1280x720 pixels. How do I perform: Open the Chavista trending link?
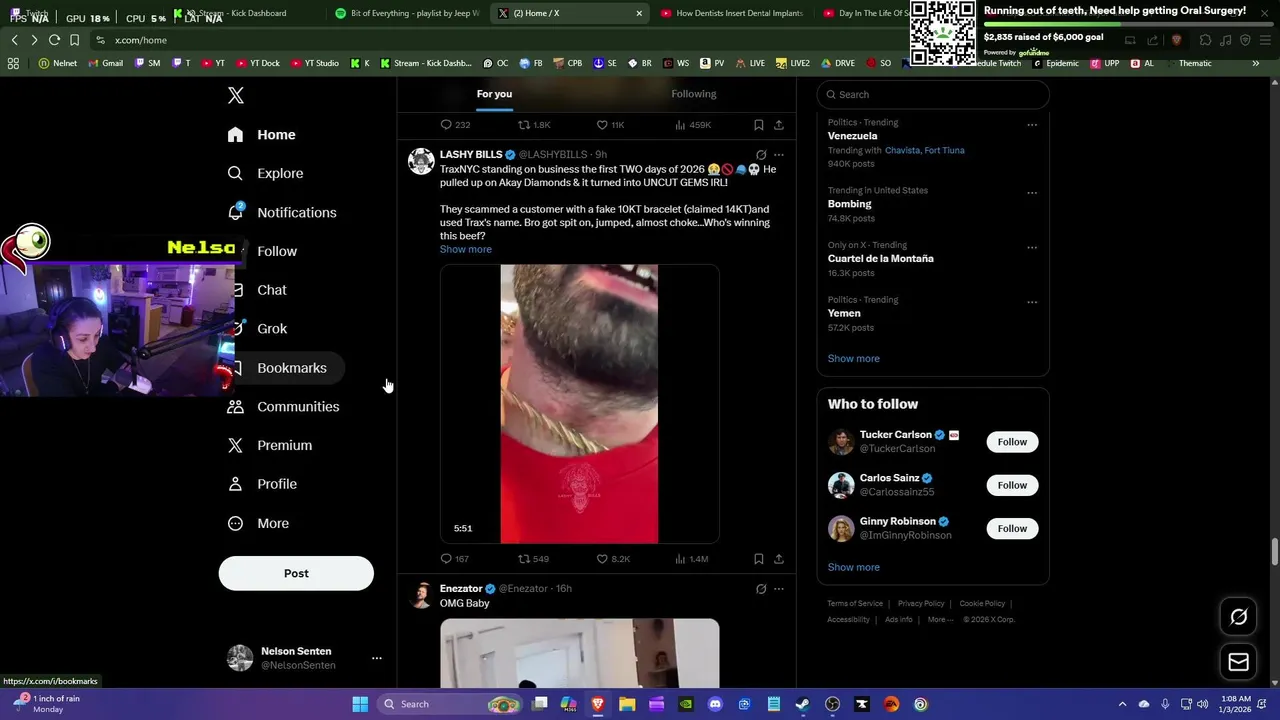(x=902, y=150)
